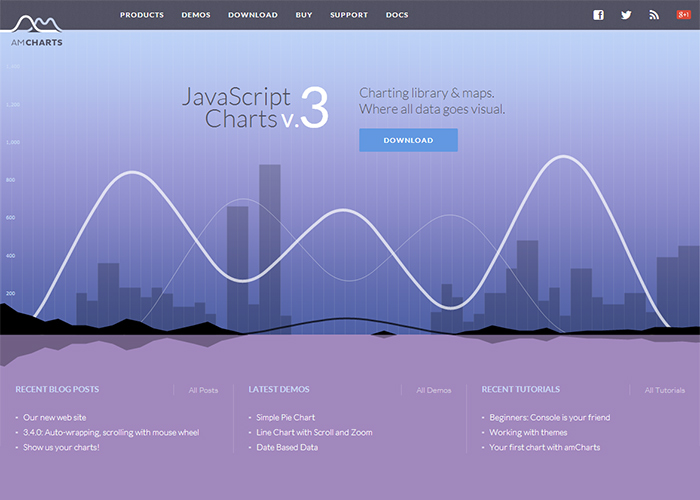Click the 800 axis label
The height and width of the screenshot is (500, 700).
[x=10, y=180]
